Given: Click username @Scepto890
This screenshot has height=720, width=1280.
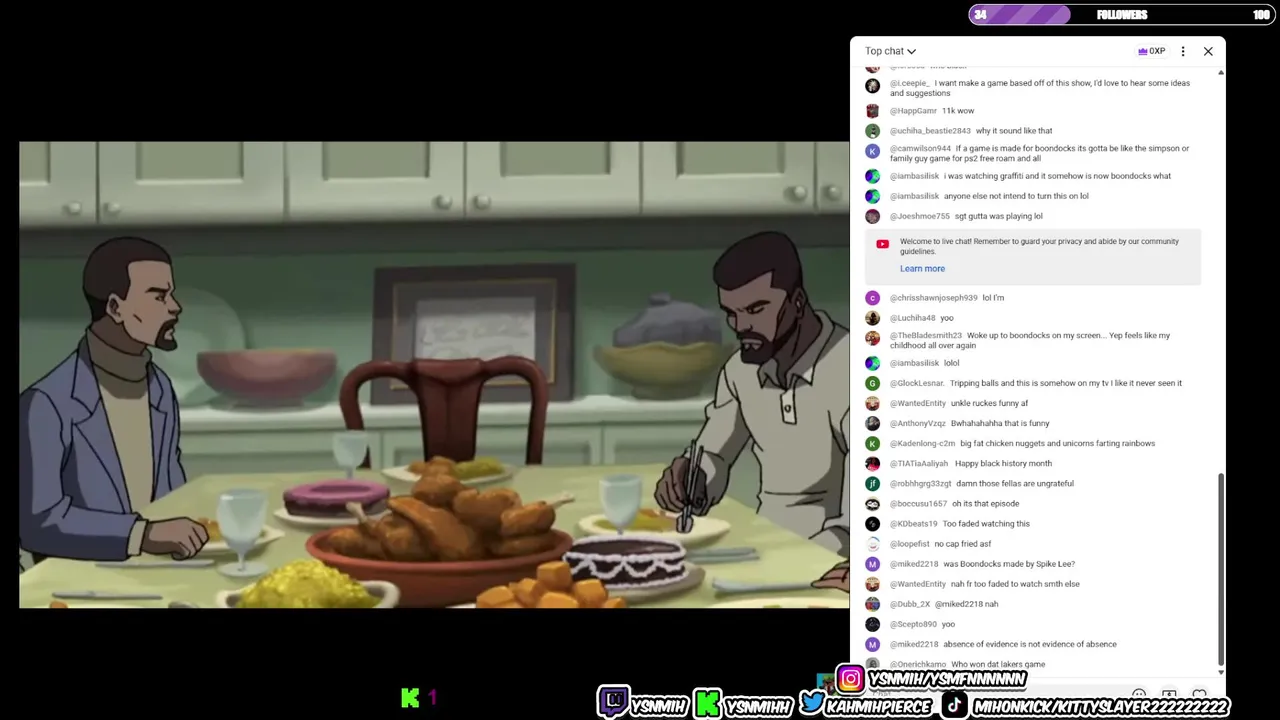Looking at the screenshot, I should point(913,624).
